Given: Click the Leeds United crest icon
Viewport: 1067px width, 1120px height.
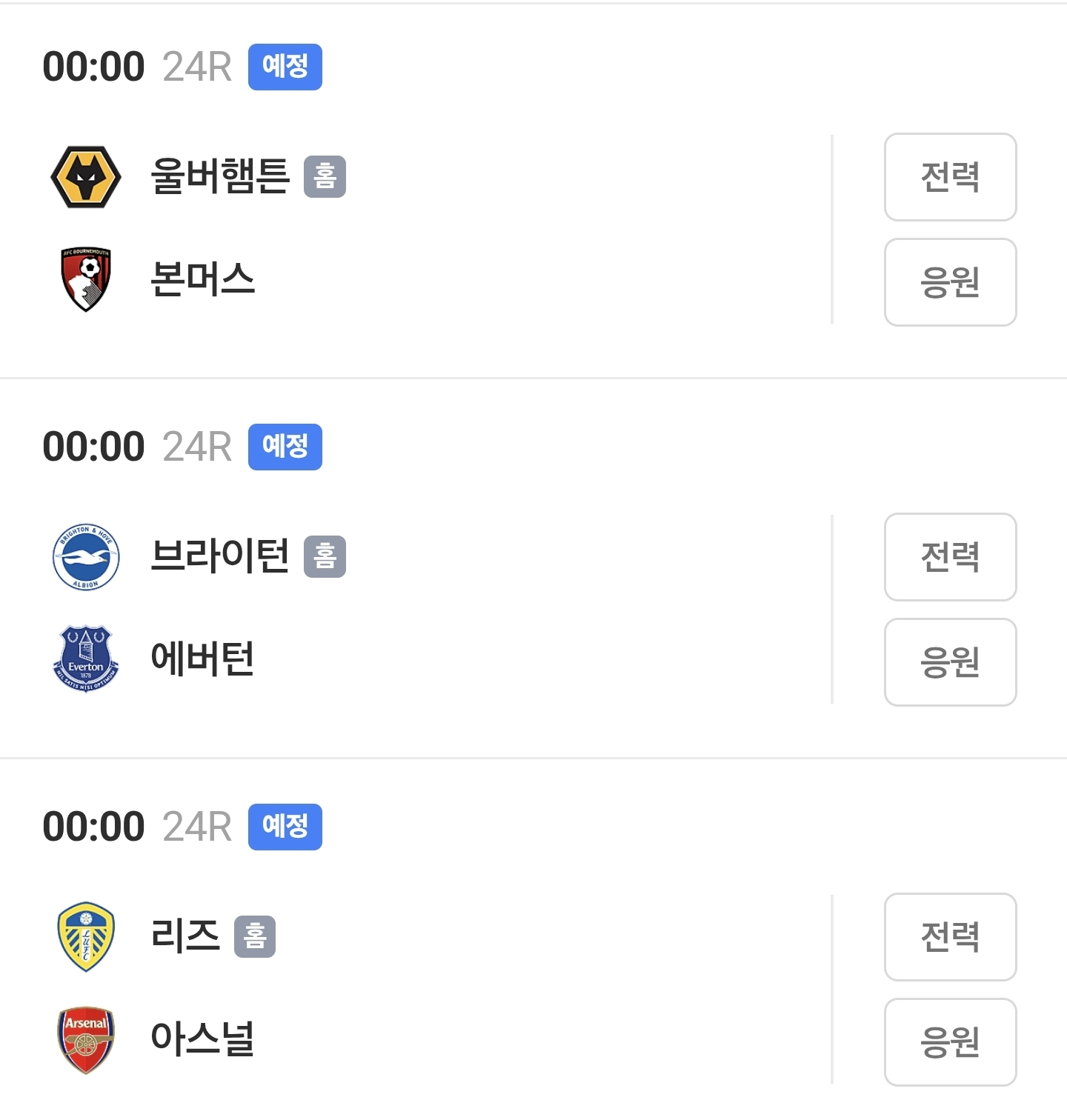Looking at the screenshot, I should pyautogui.click(x=86, y=936).
